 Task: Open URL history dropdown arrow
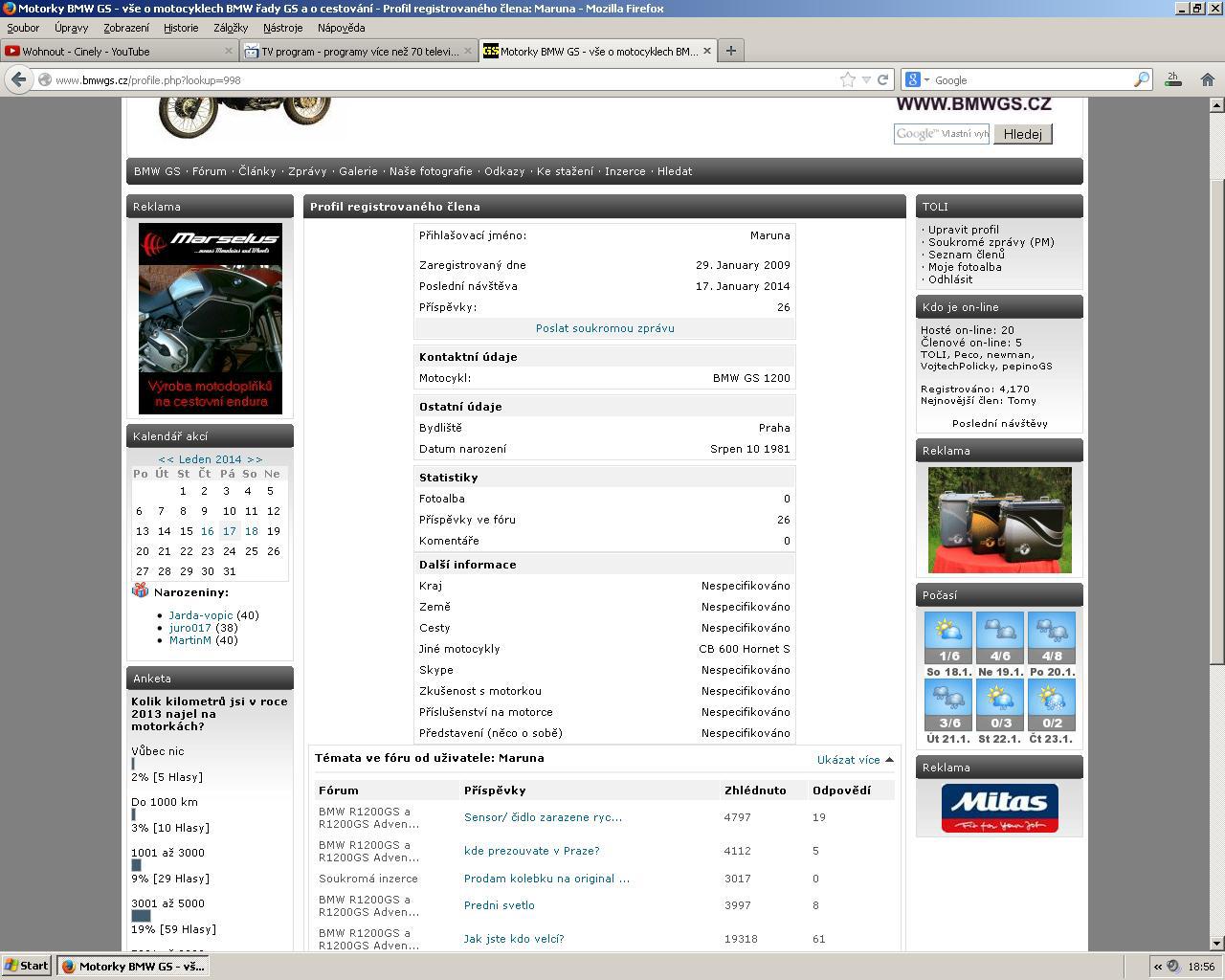click(866, 80)
